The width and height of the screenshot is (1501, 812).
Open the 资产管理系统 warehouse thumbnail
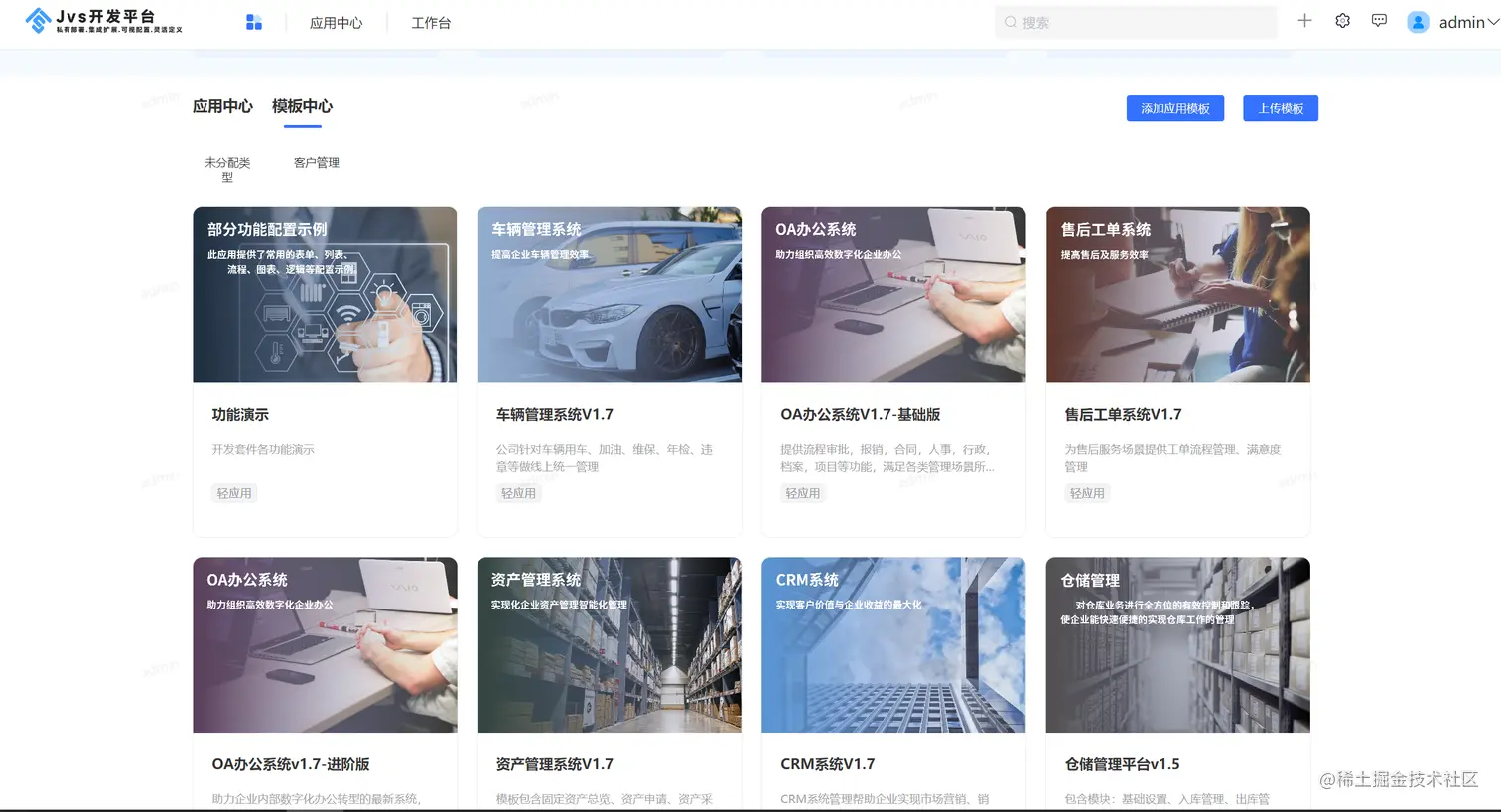(x=610, y=645)
